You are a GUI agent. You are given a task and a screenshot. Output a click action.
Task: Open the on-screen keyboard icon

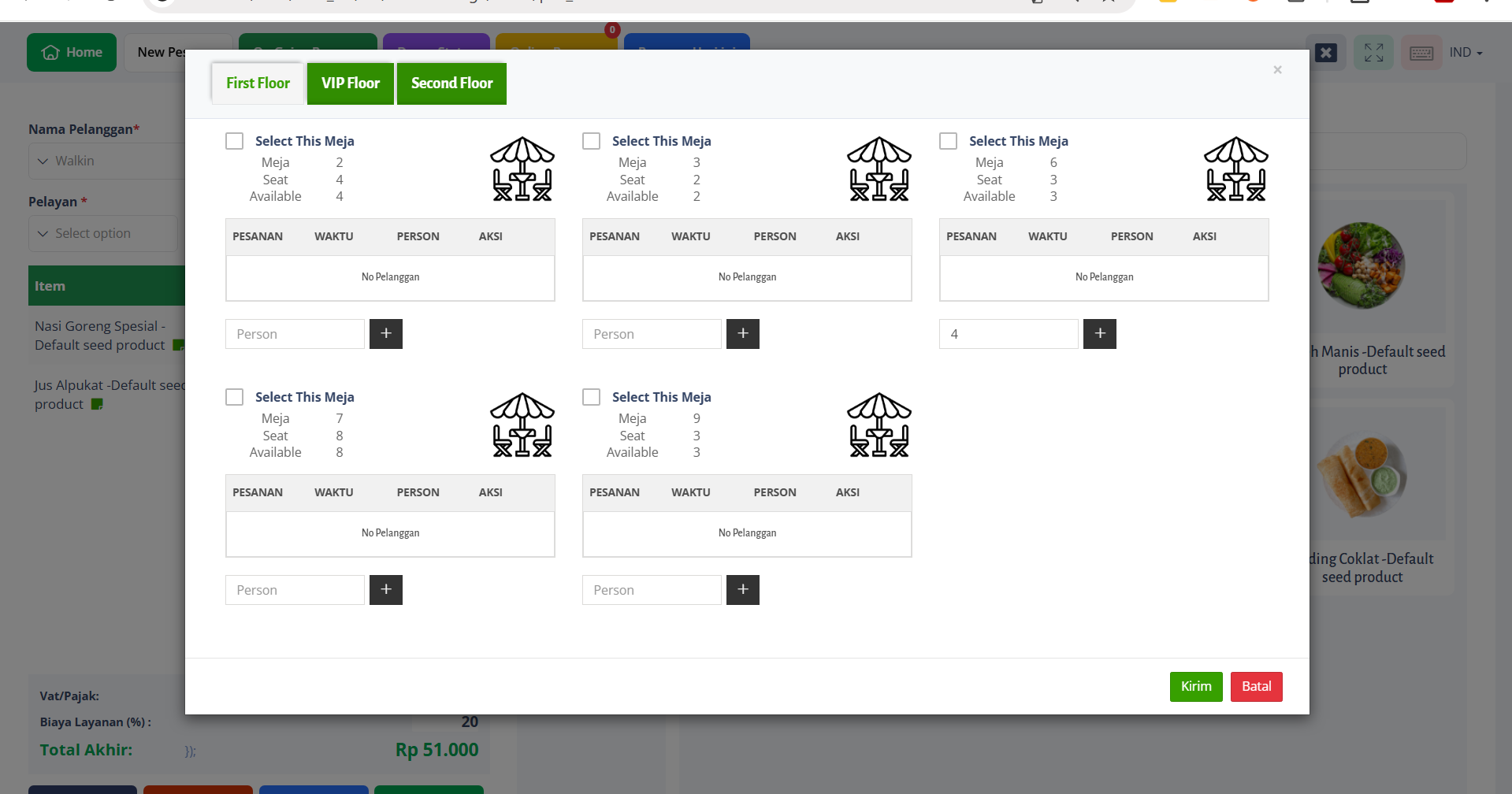(x=1421, y=53)
